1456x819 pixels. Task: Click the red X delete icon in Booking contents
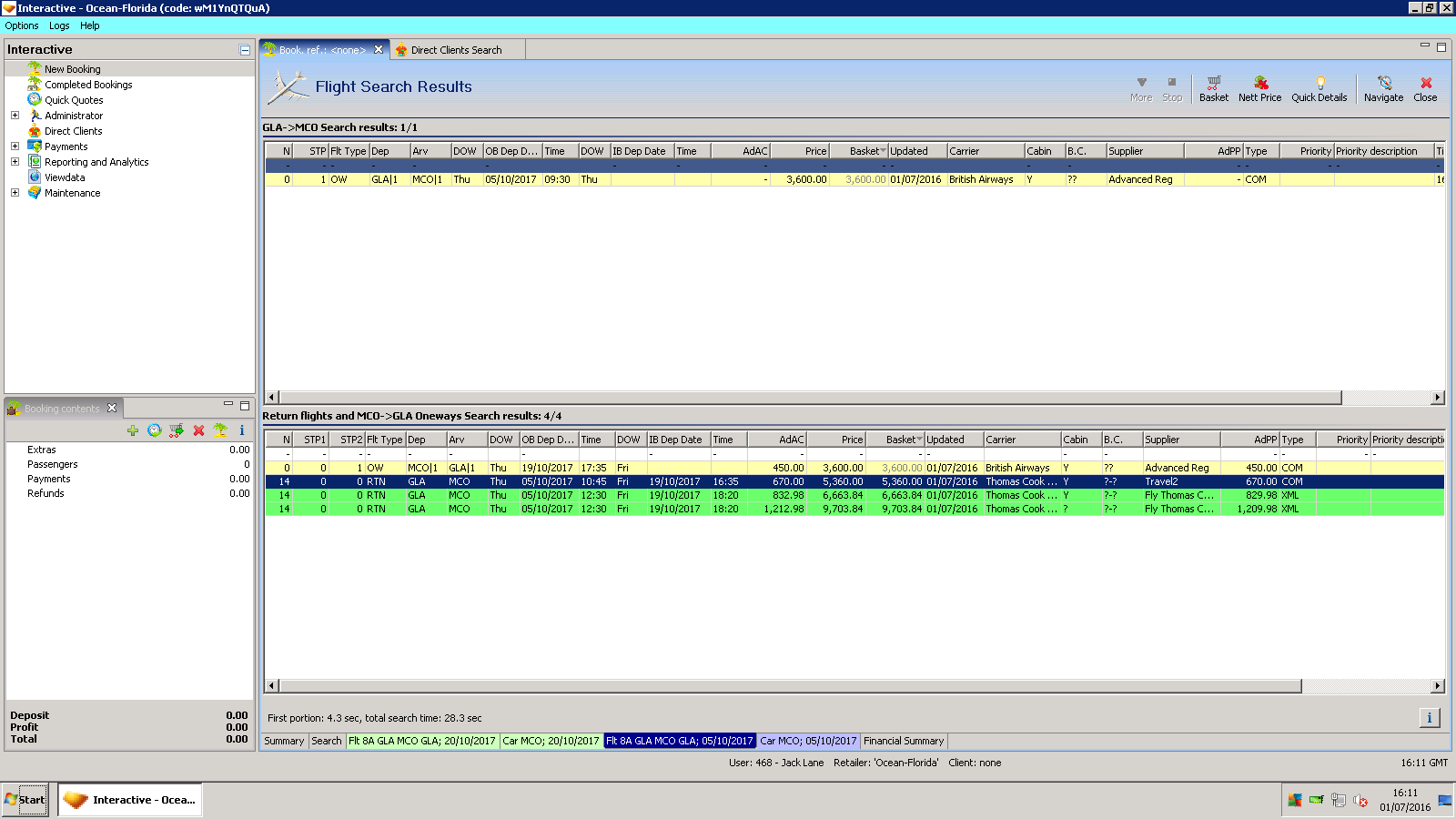click(x=198, y=430)
